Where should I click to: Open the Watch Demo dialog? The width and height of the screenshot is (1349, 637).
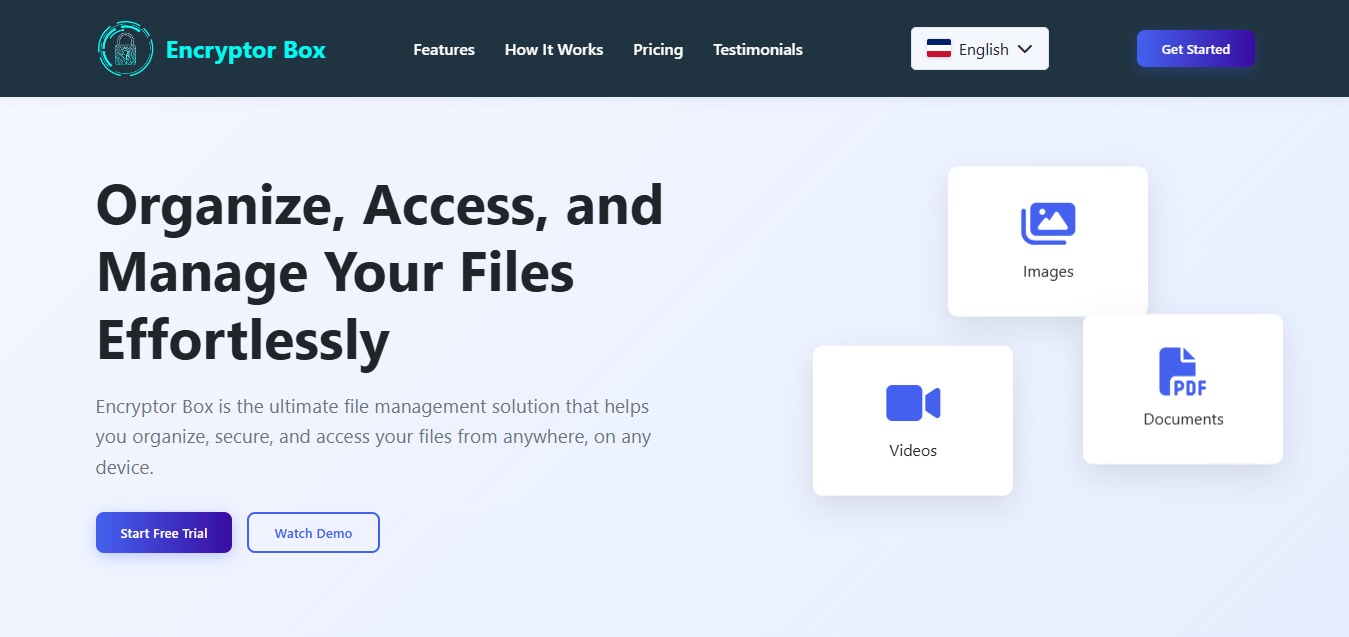(313, 532)
